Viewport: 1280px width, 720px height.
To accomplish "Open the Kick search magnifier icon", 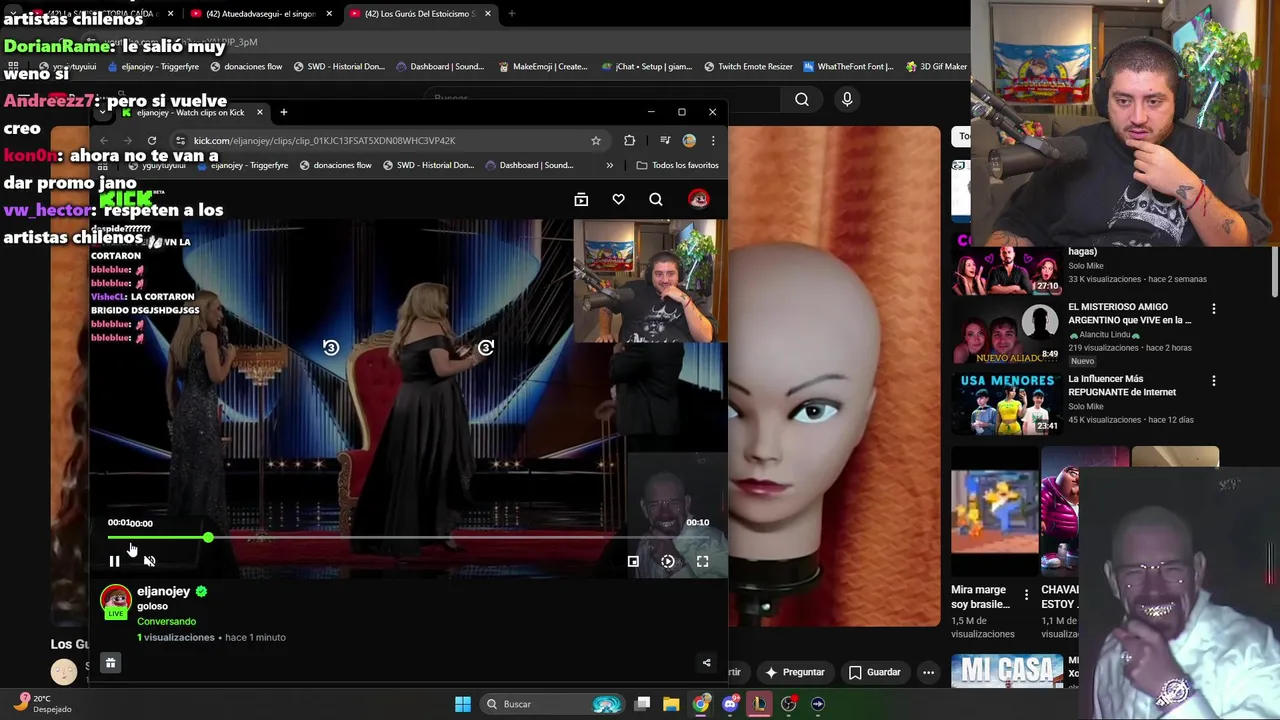I will pyautogui.click(x=656, y=200).
